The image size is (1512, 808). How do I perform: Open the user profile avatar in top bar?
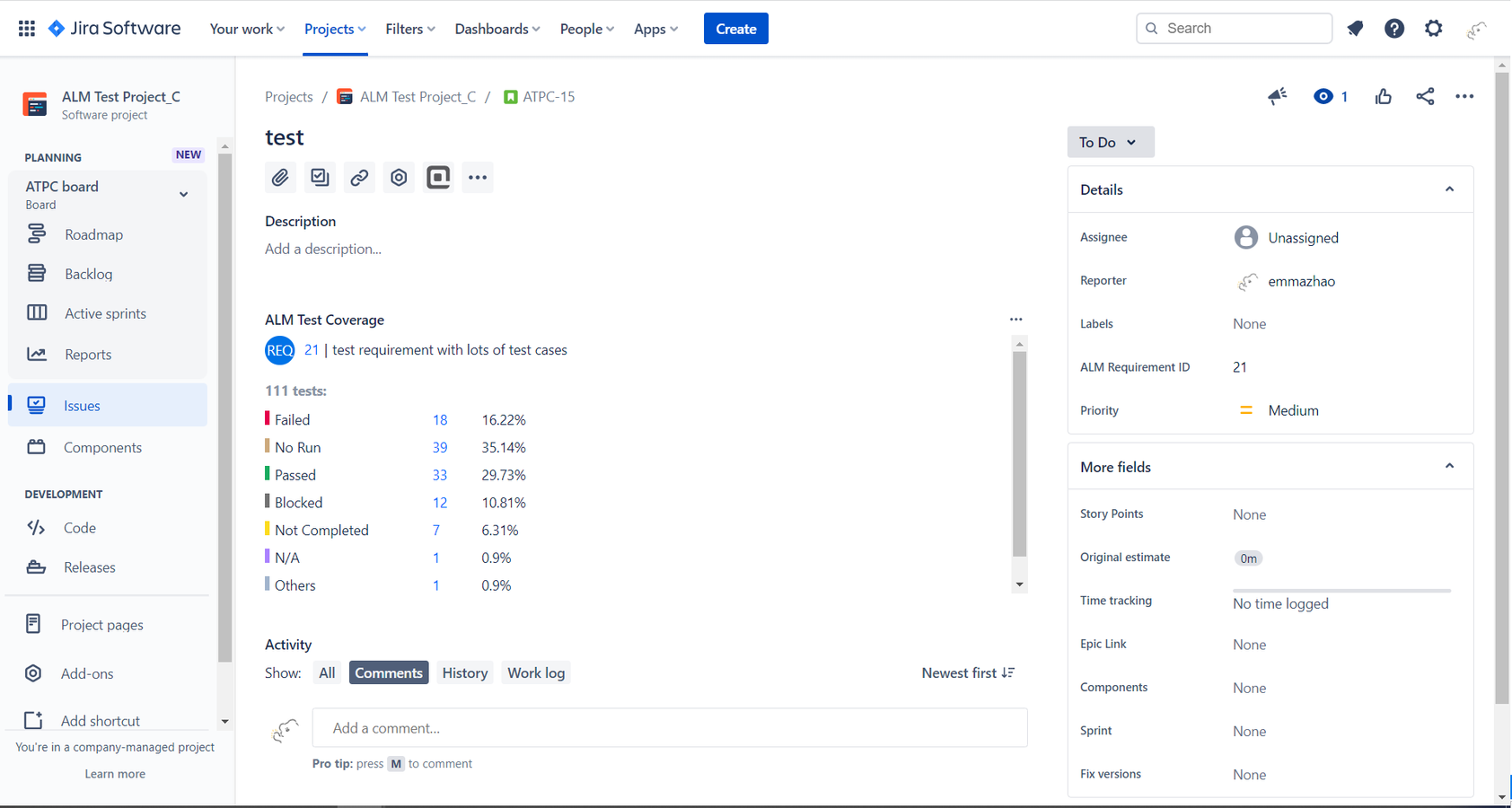(x=1476, y=31)
